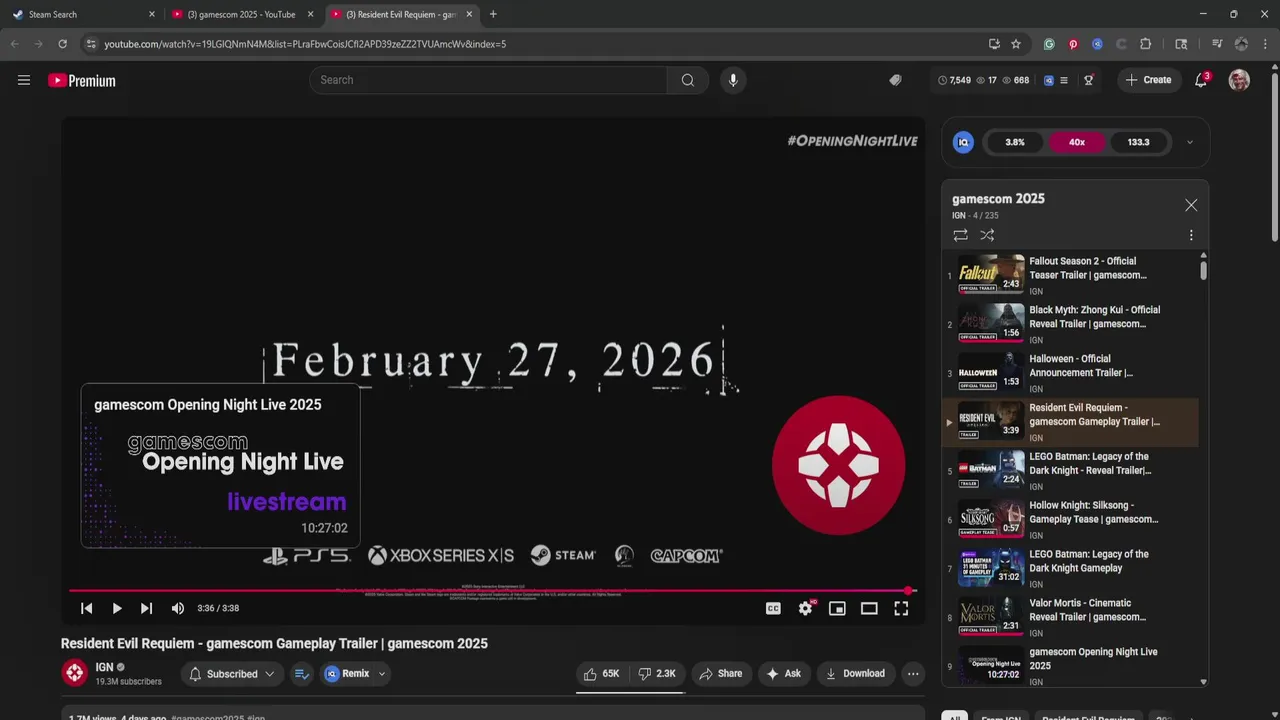Viewport: 1280px width, 720px height.
Task: Share this video
Action: 720,674
